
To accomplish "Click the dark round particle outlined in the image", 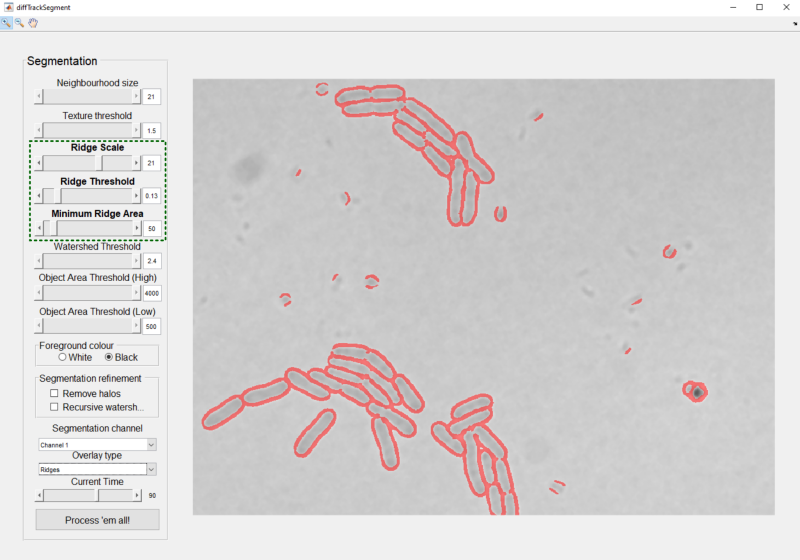I will [x=696, y=392].
